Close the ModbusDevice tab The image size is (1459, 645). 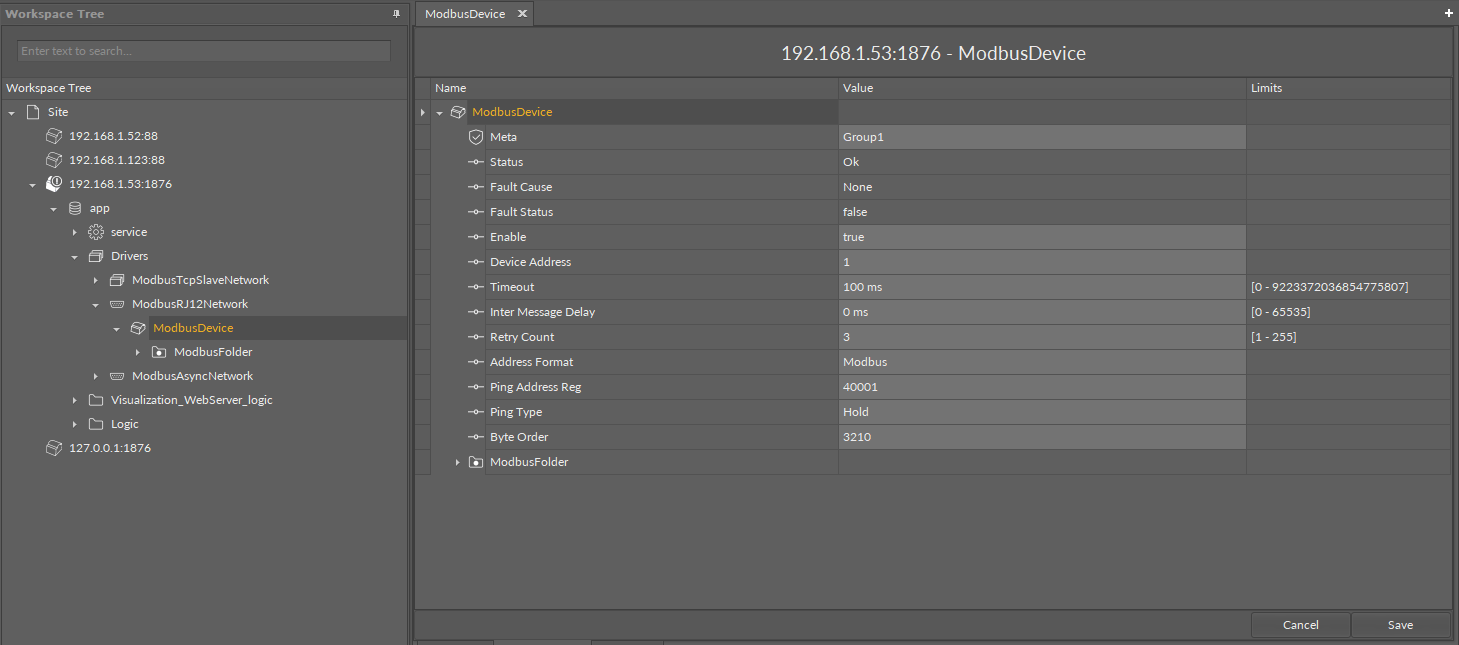(x=522, y=14)
